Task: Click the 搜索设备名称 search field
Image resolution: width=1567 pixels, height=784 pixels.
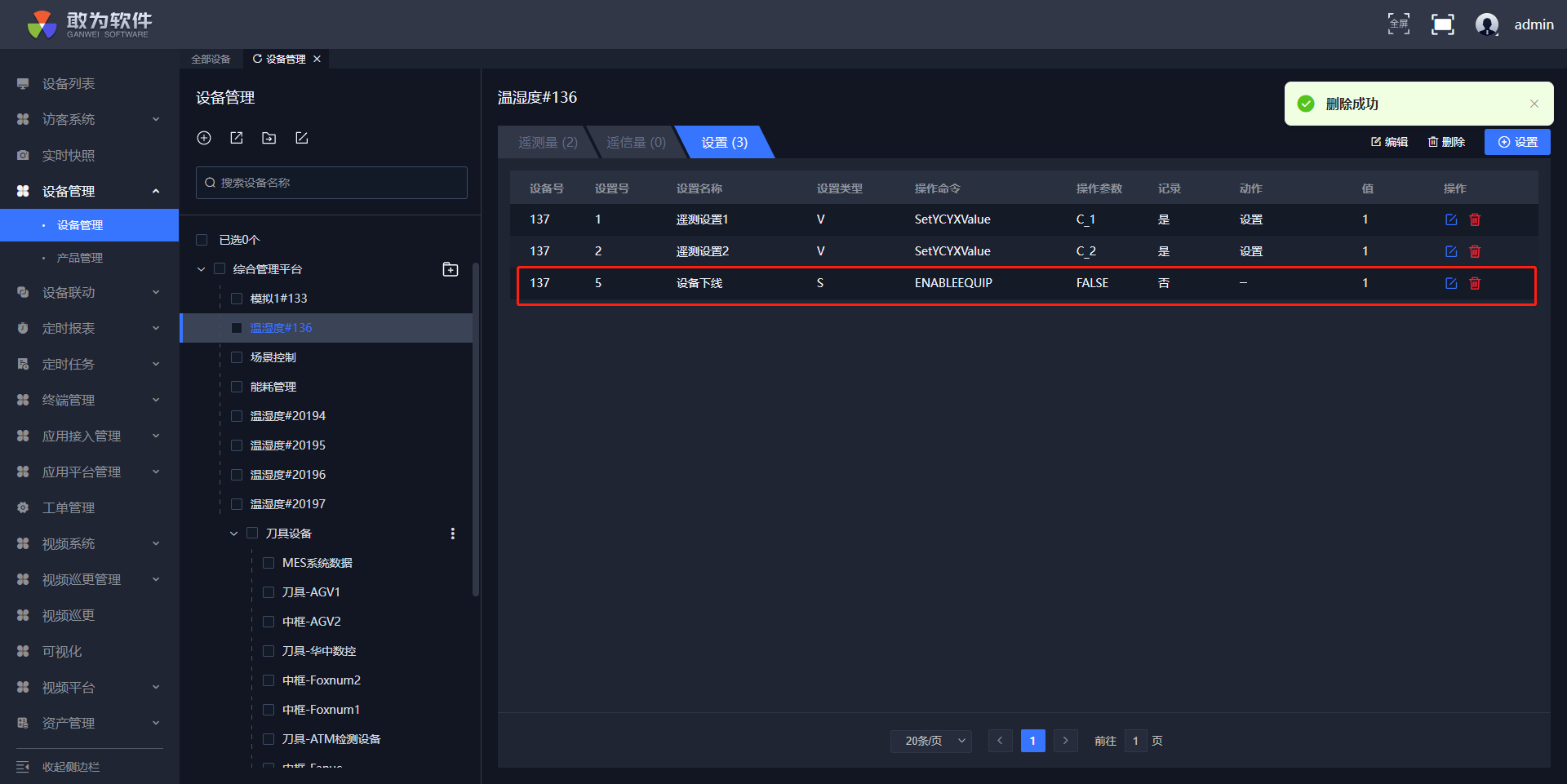Action: tap(331, 183)
